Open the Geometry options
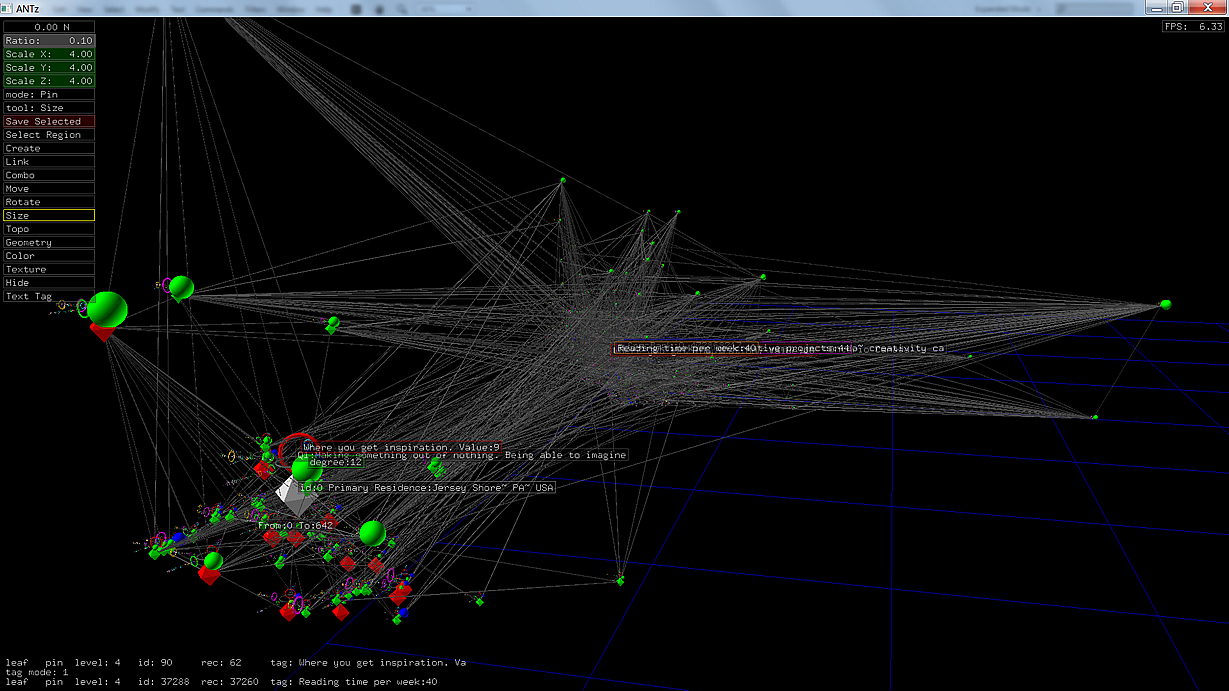1229x691 pixels. tap(49, 242)
